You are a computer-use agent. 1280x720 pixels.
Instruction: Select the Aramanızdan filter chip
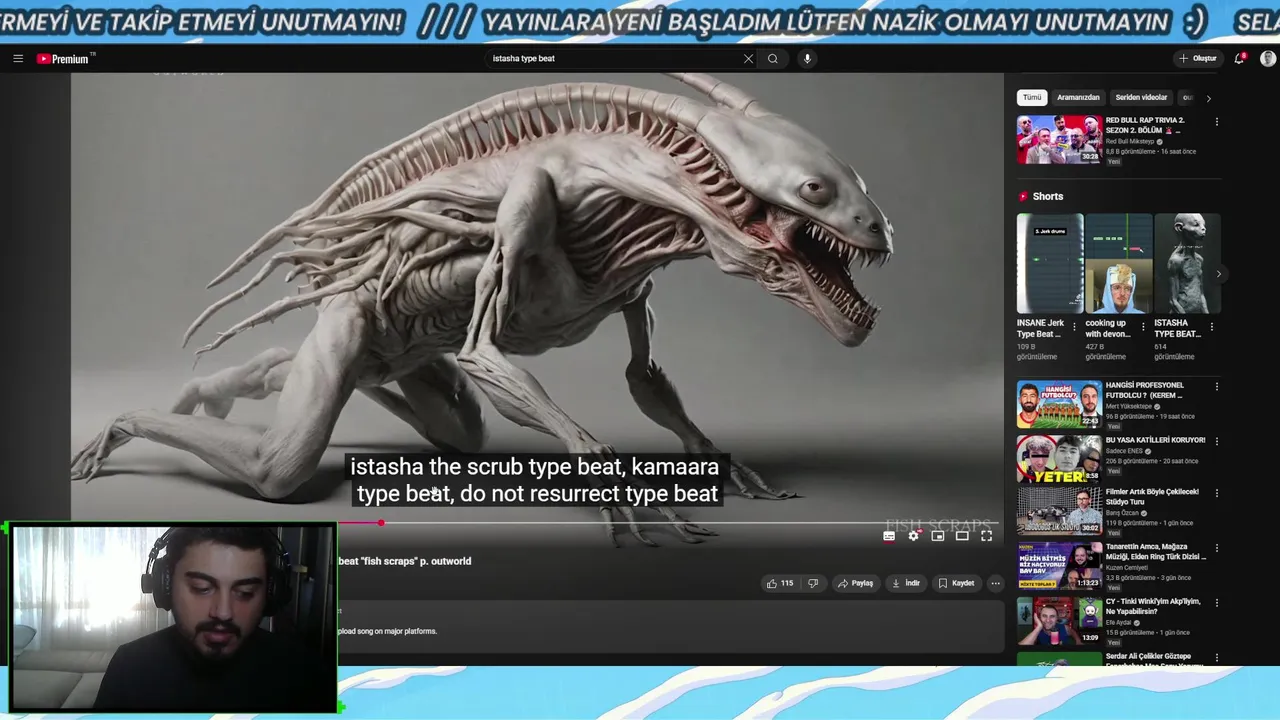pyautogui.click(x=1078, y=98)
